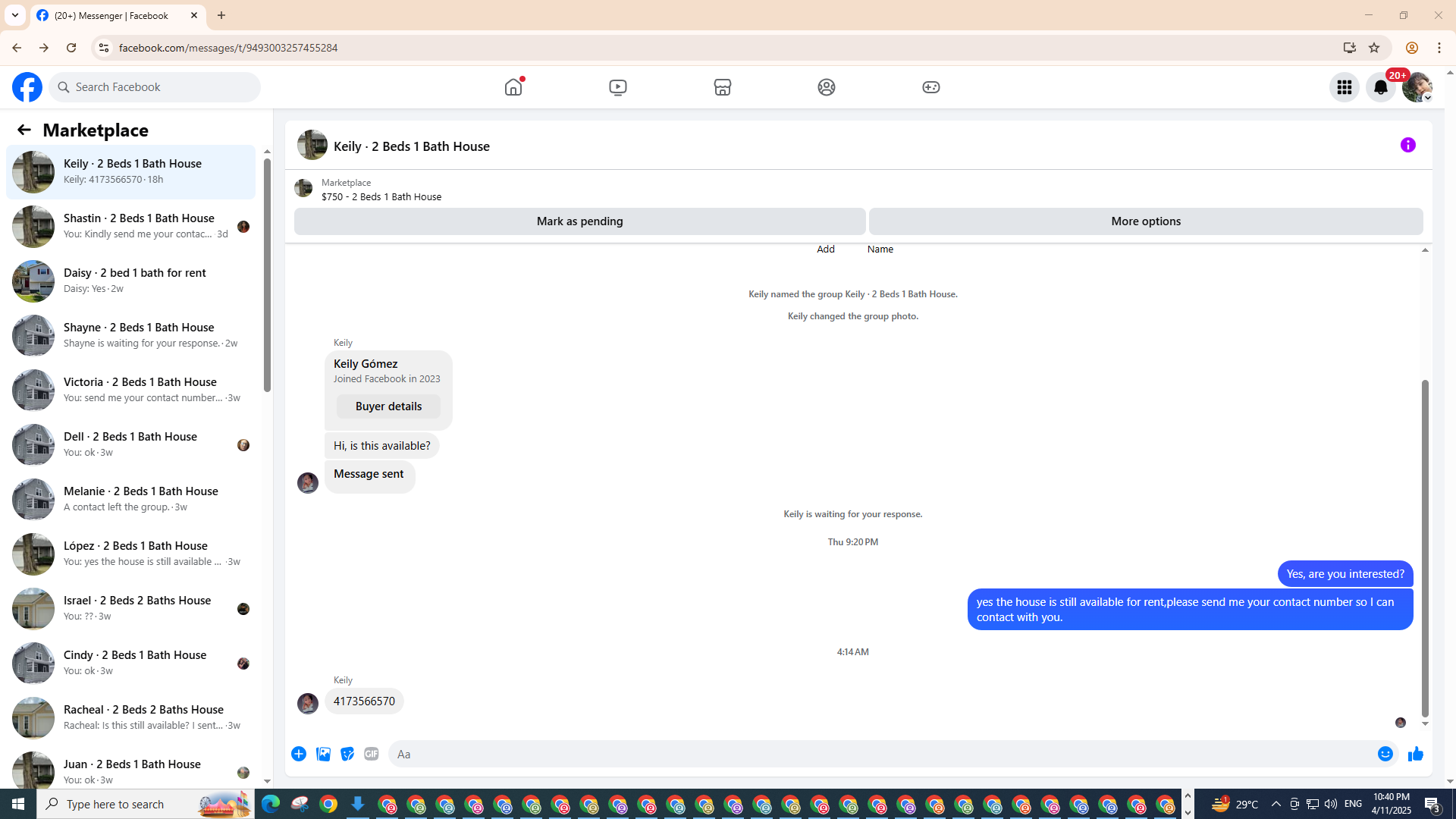Open the Melanie conversation
Screen dimensions: 1456x819
(x=131, y=500)
